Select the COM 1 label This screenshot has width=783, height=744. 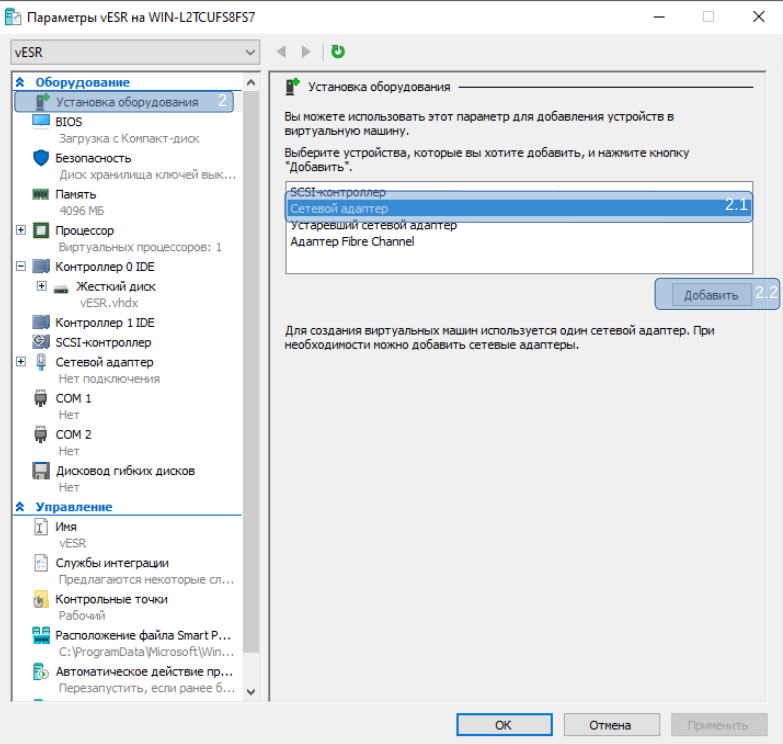coord(73,398)
